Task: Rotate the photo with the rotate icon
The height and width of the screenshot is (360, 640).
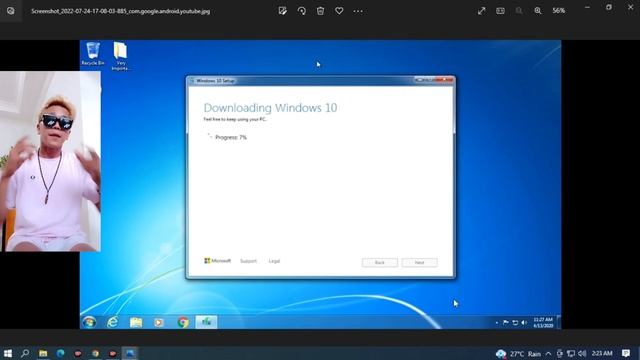Action: click(302, 11)
